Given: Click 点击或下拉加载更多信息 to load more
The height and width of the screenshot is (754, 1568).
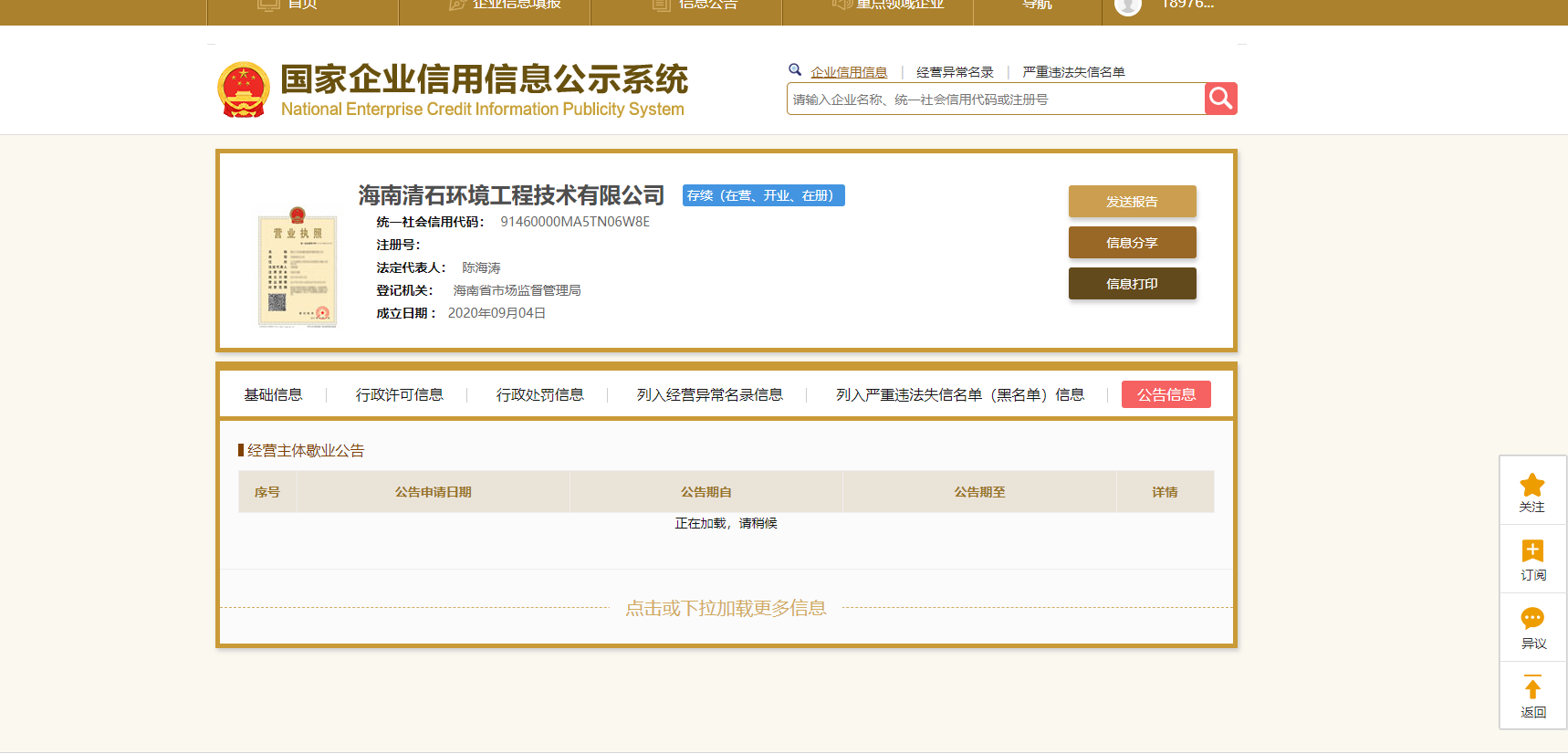Looking at the screenshot, I should coord(726,608).
